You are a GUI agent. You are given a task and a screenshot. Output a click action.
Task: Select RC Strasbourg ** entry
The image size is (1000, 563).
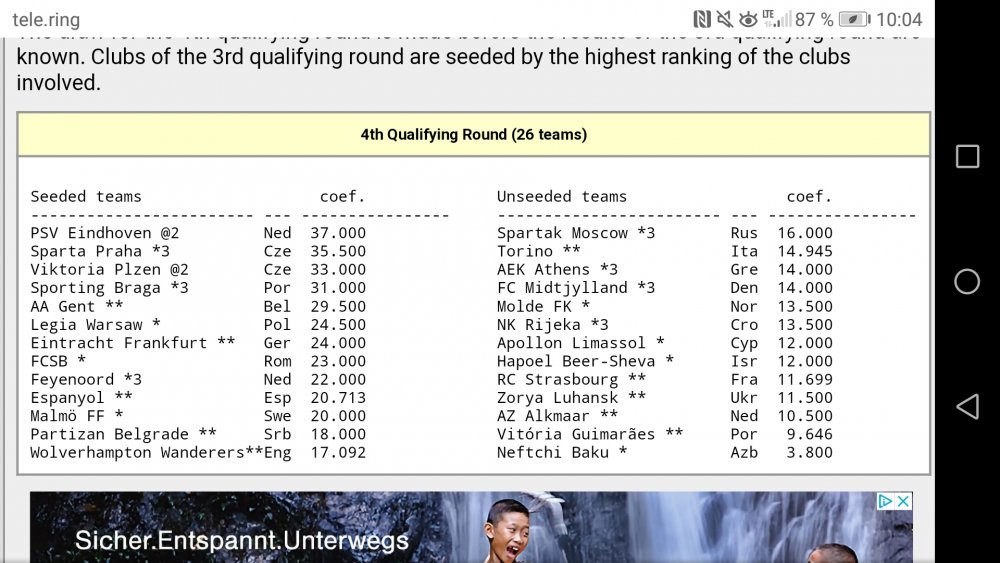(x=571, y=379)
